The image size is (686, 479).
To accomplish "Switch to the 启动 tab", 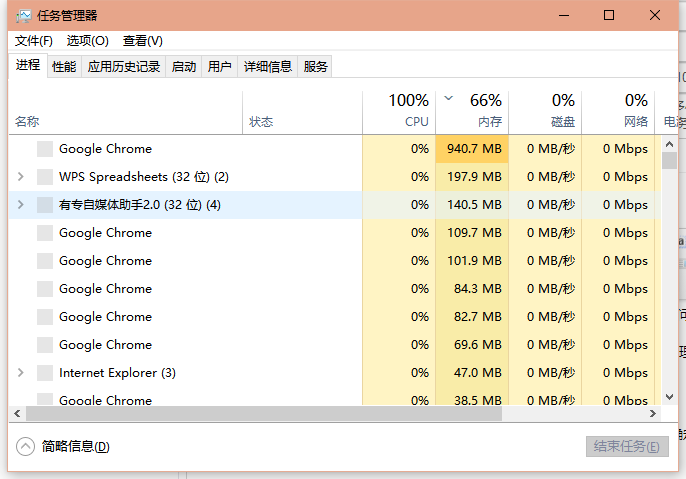I will pos(184,67).
